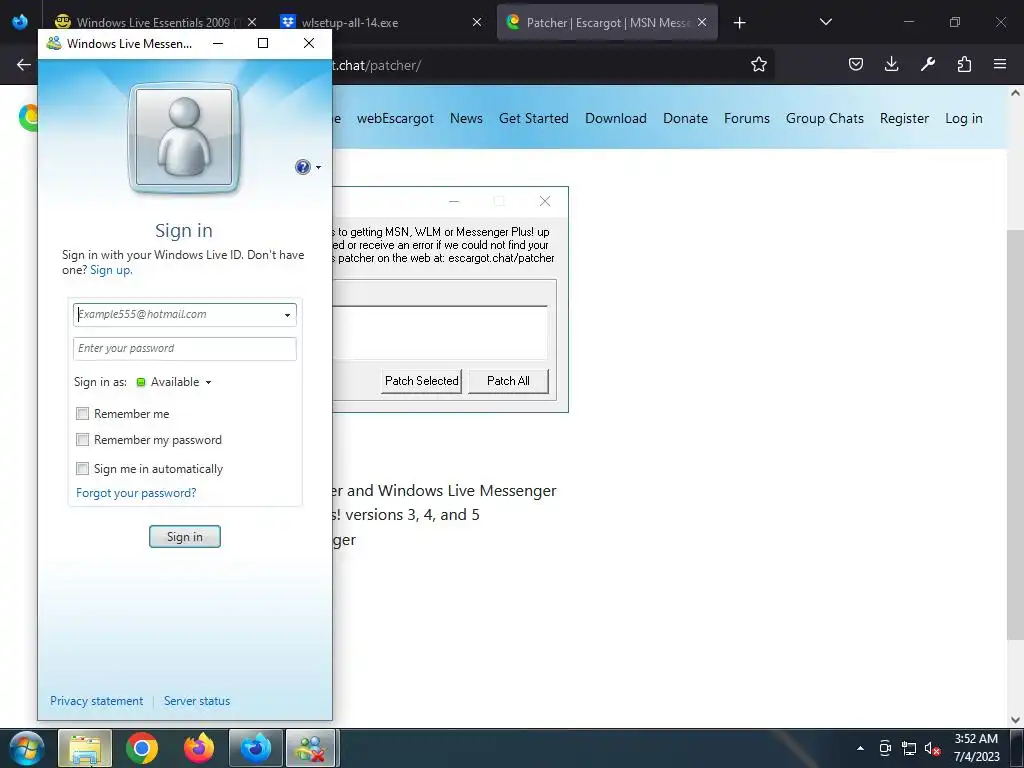
Task: Click the patcher program list box
Action: point(440,332)
